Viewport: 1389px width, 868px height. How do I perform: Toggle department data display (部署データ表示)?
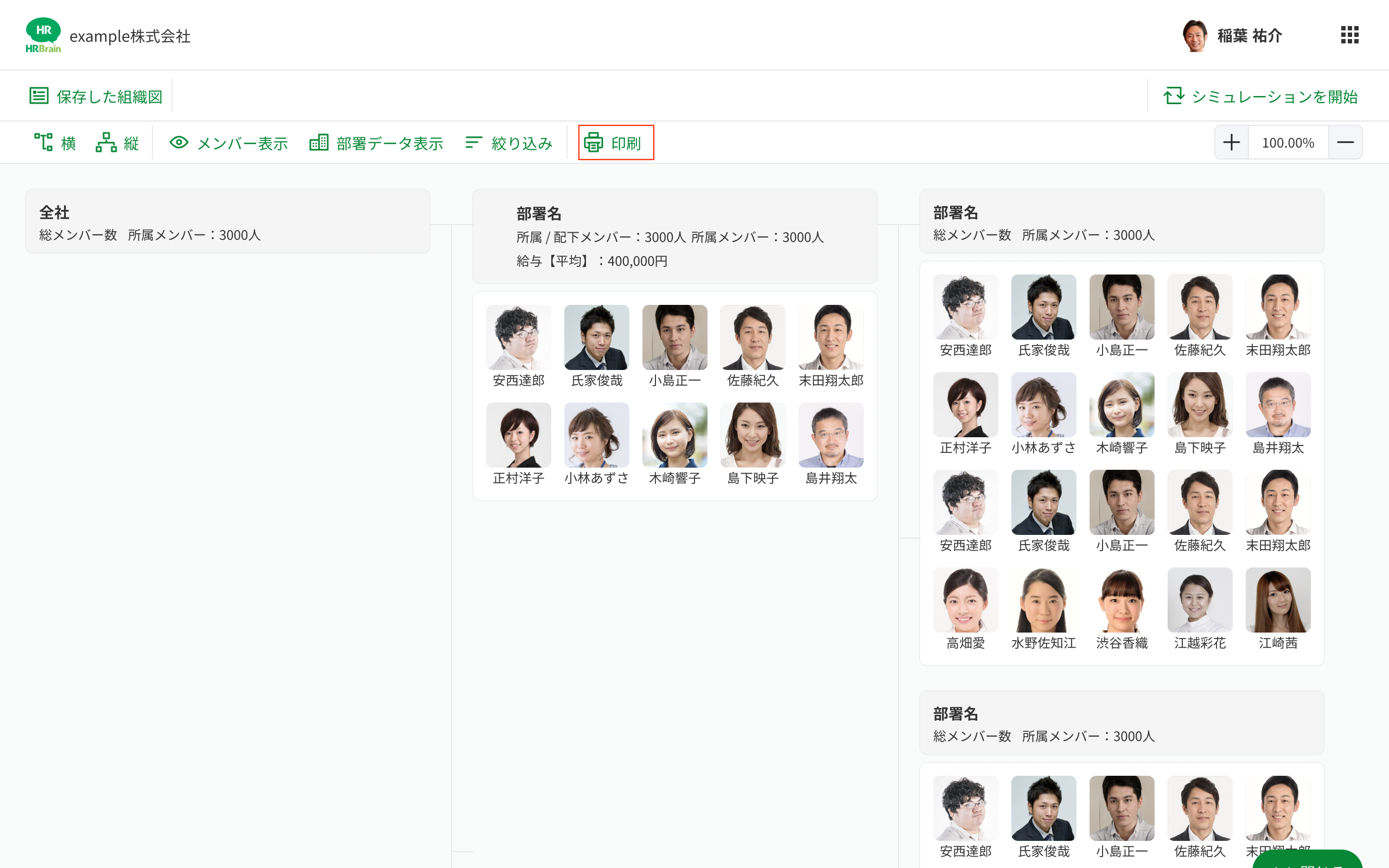(376, 142)
